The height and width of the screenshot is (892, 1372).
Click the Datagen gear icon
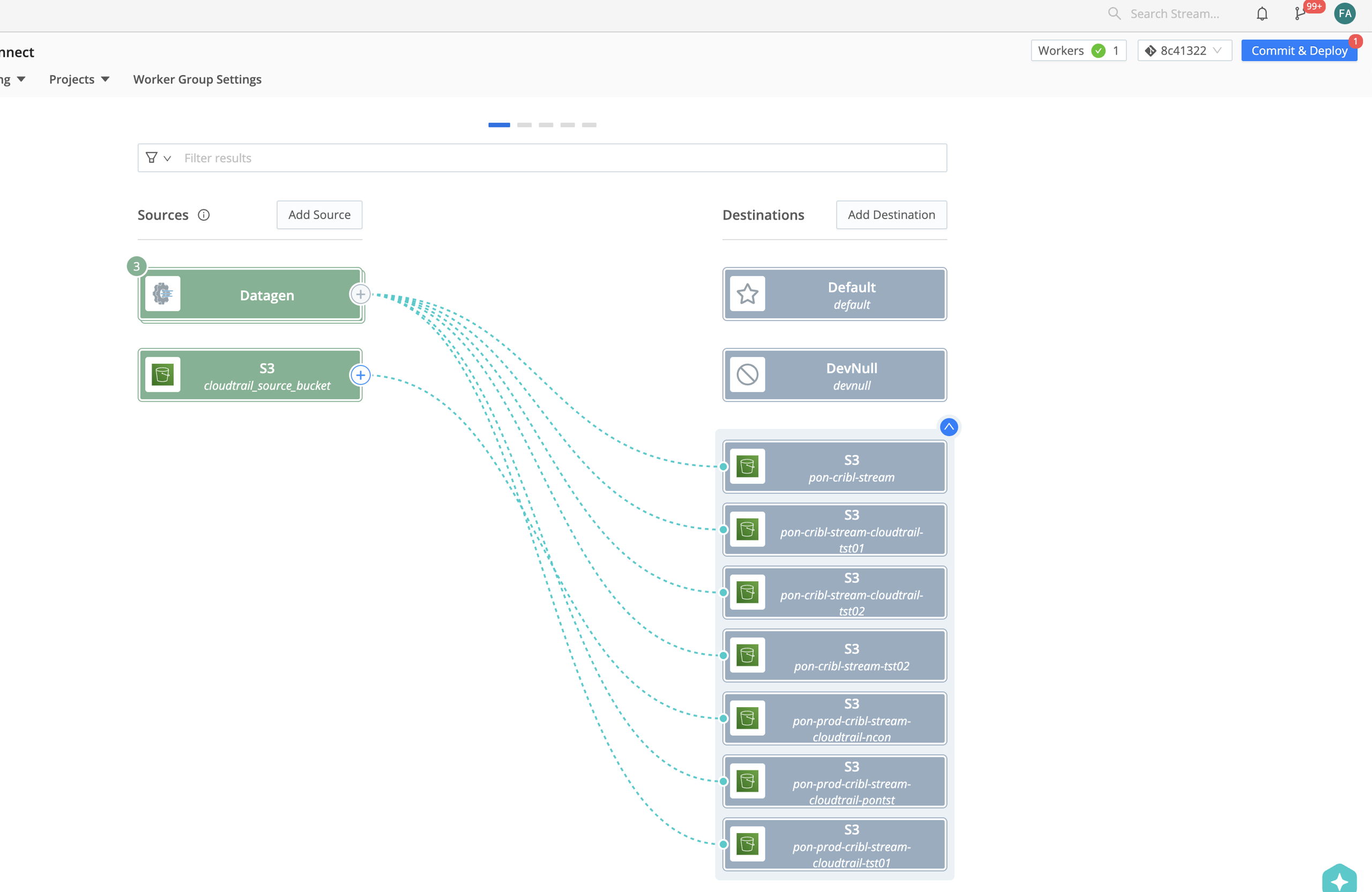coord(162,294)
